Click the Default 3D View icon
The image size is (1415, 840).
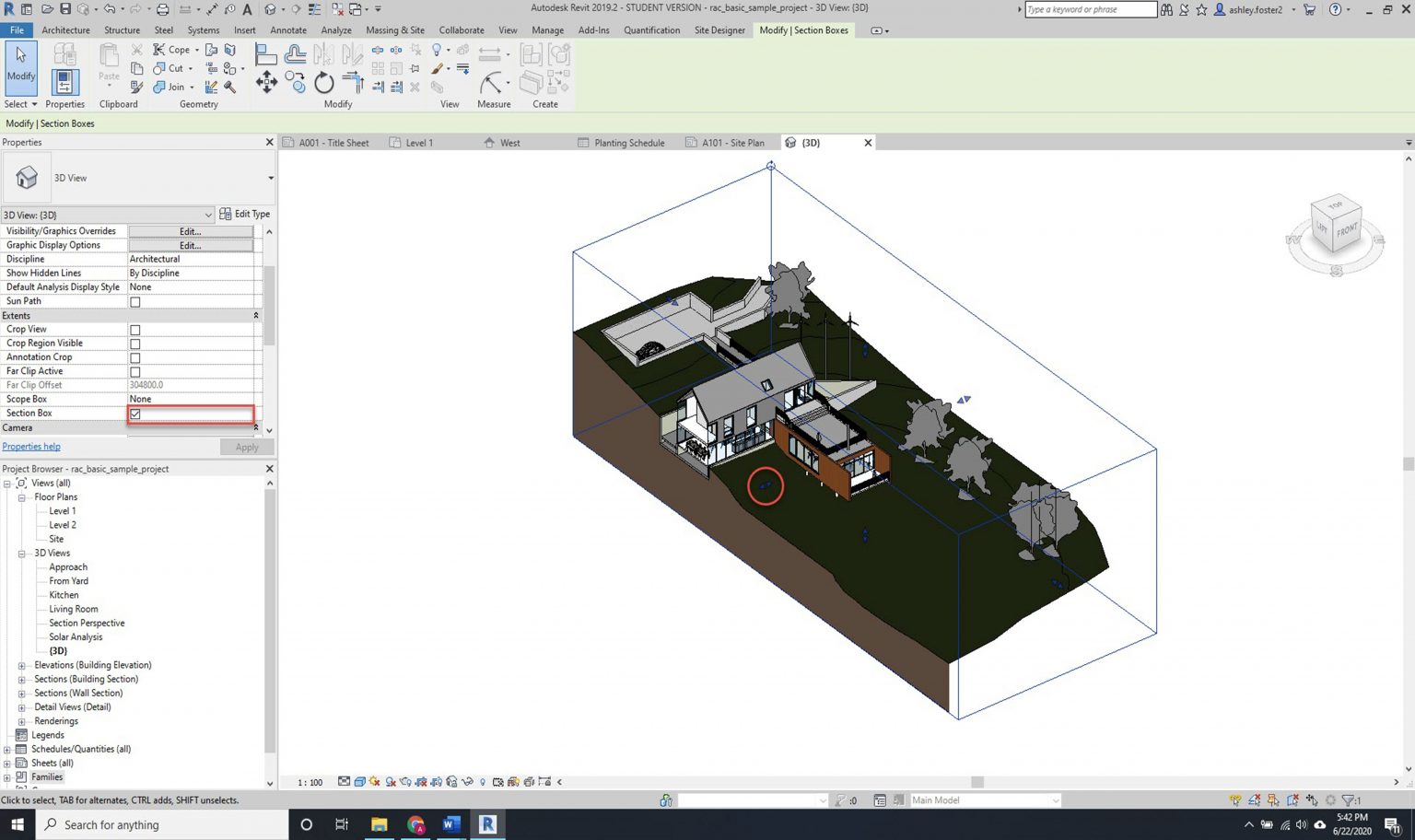pos(271,9)
